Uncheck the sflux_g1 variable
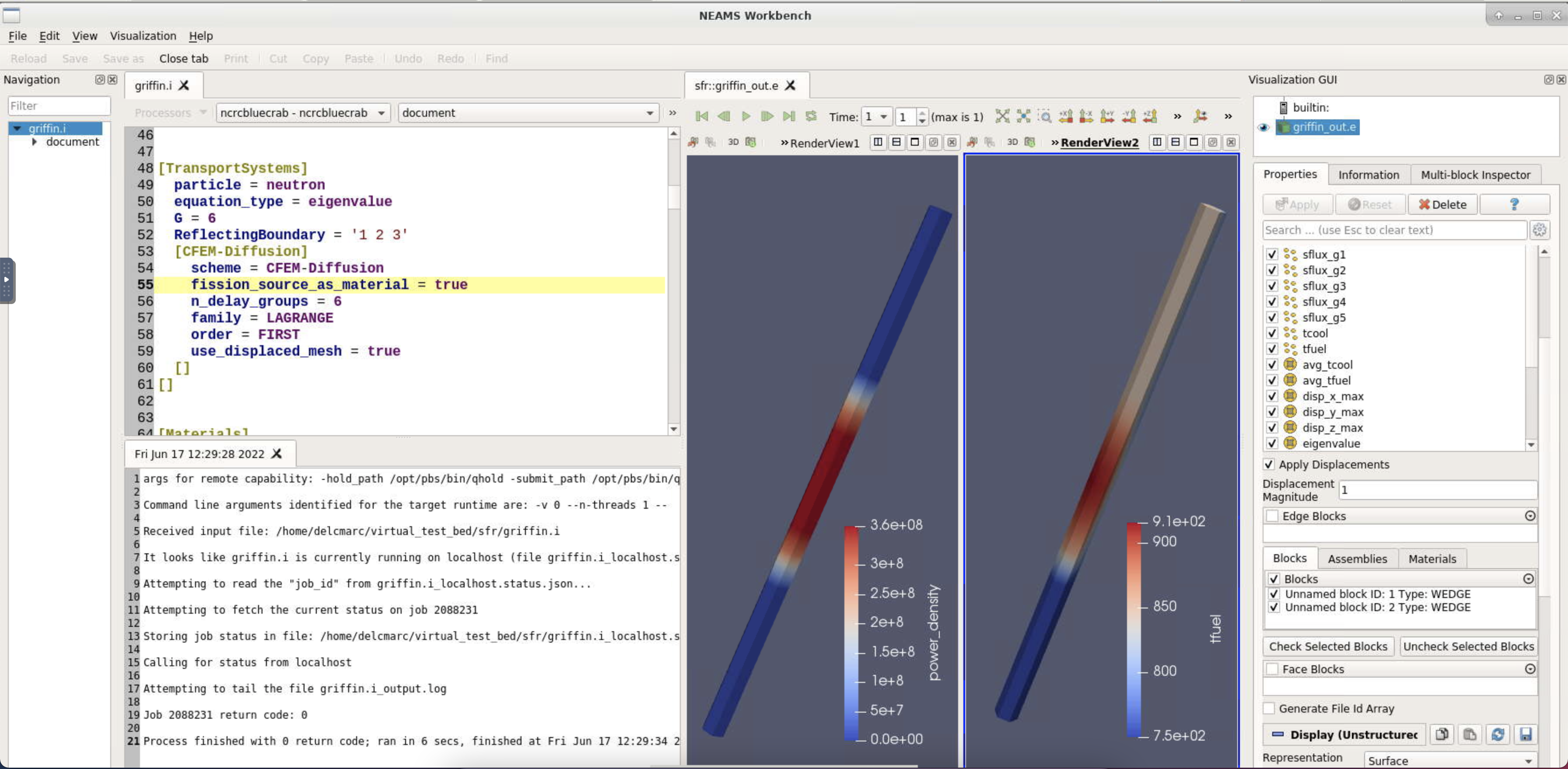 tap(1271, 254)
